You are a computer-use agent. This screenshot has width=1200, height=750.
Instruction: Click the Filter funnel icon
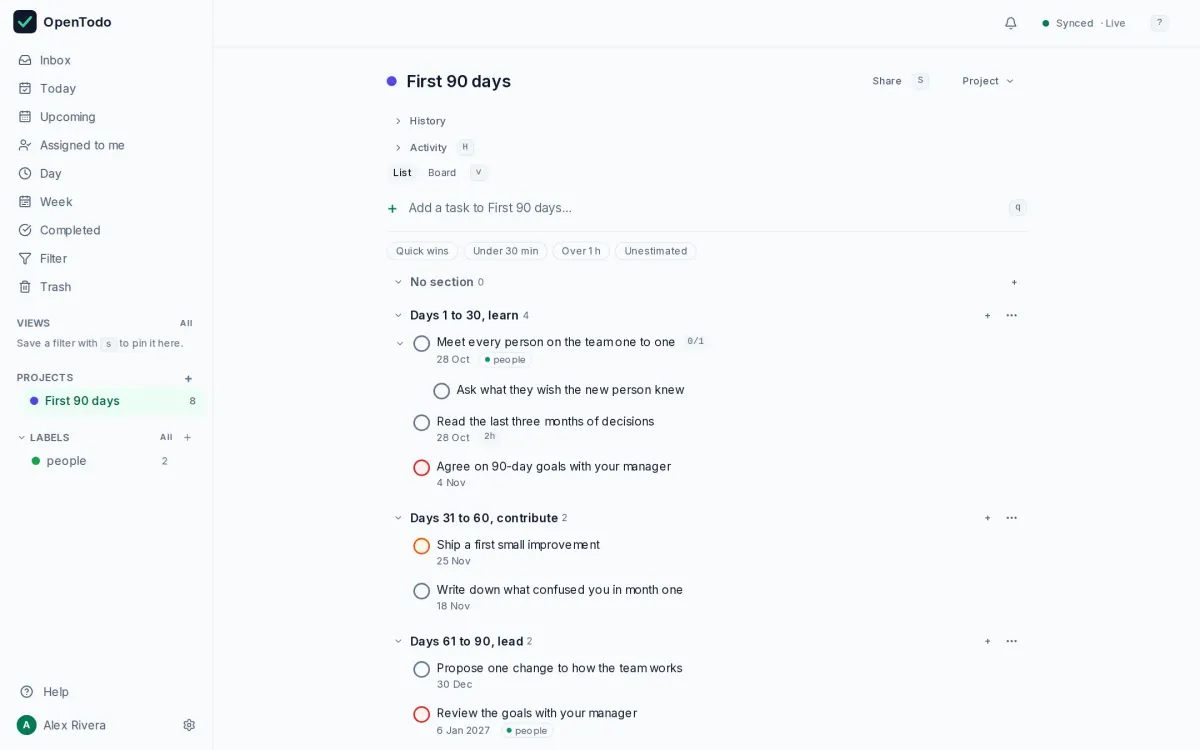[25, 258]
